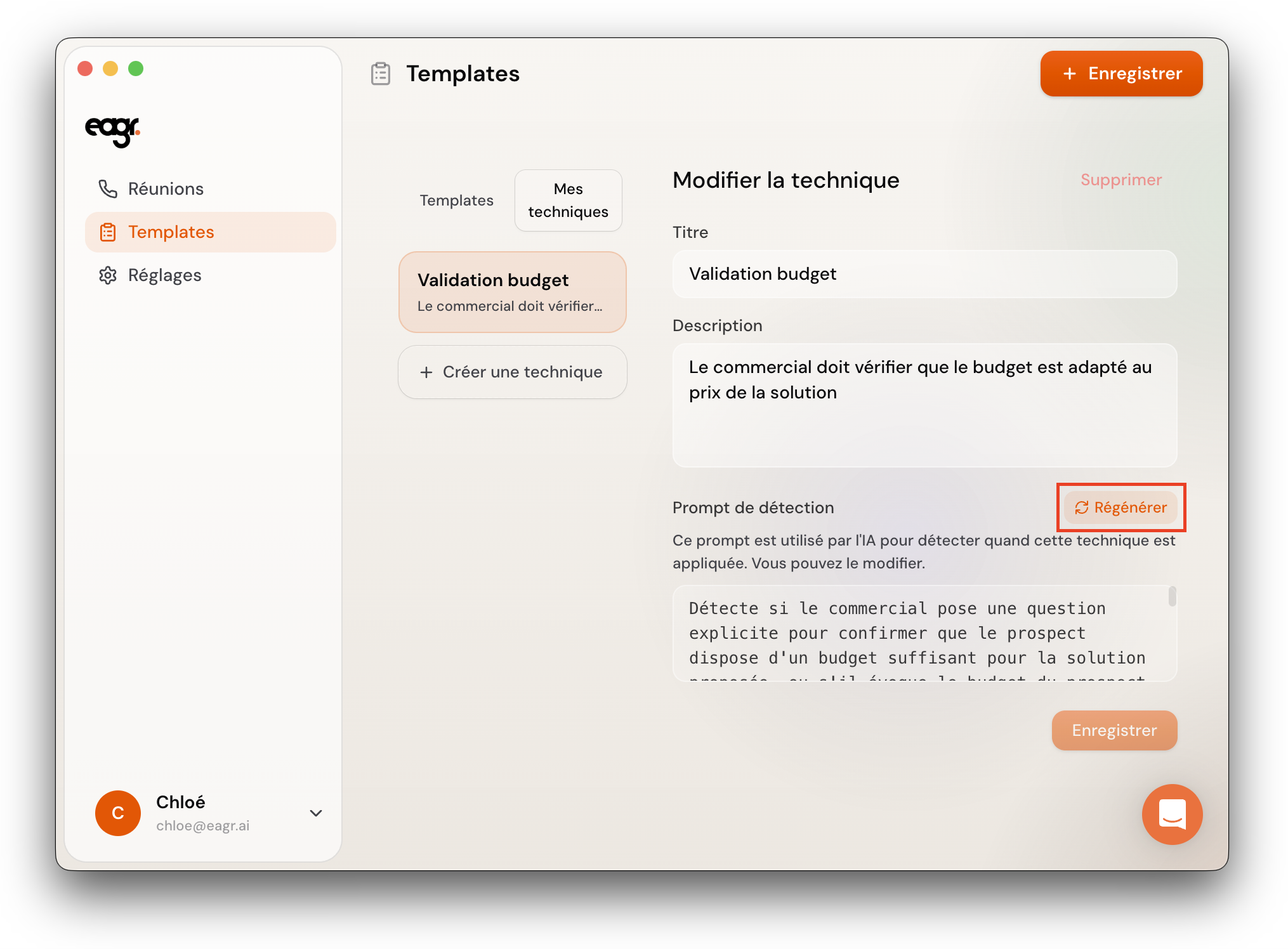The image size is (1288, 949).
Task: Click Créer une technique button
Action: click(512, 372)
